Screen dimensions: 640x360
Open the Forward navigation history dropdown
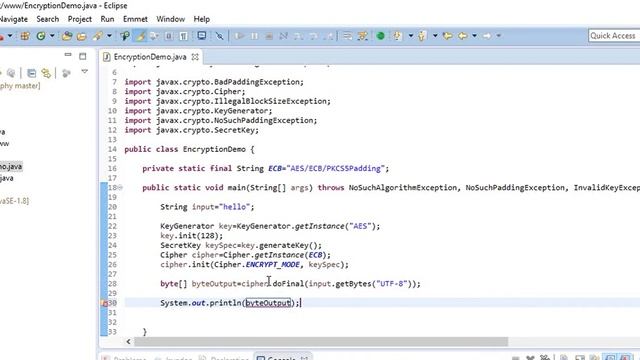[x=498, y=36]
